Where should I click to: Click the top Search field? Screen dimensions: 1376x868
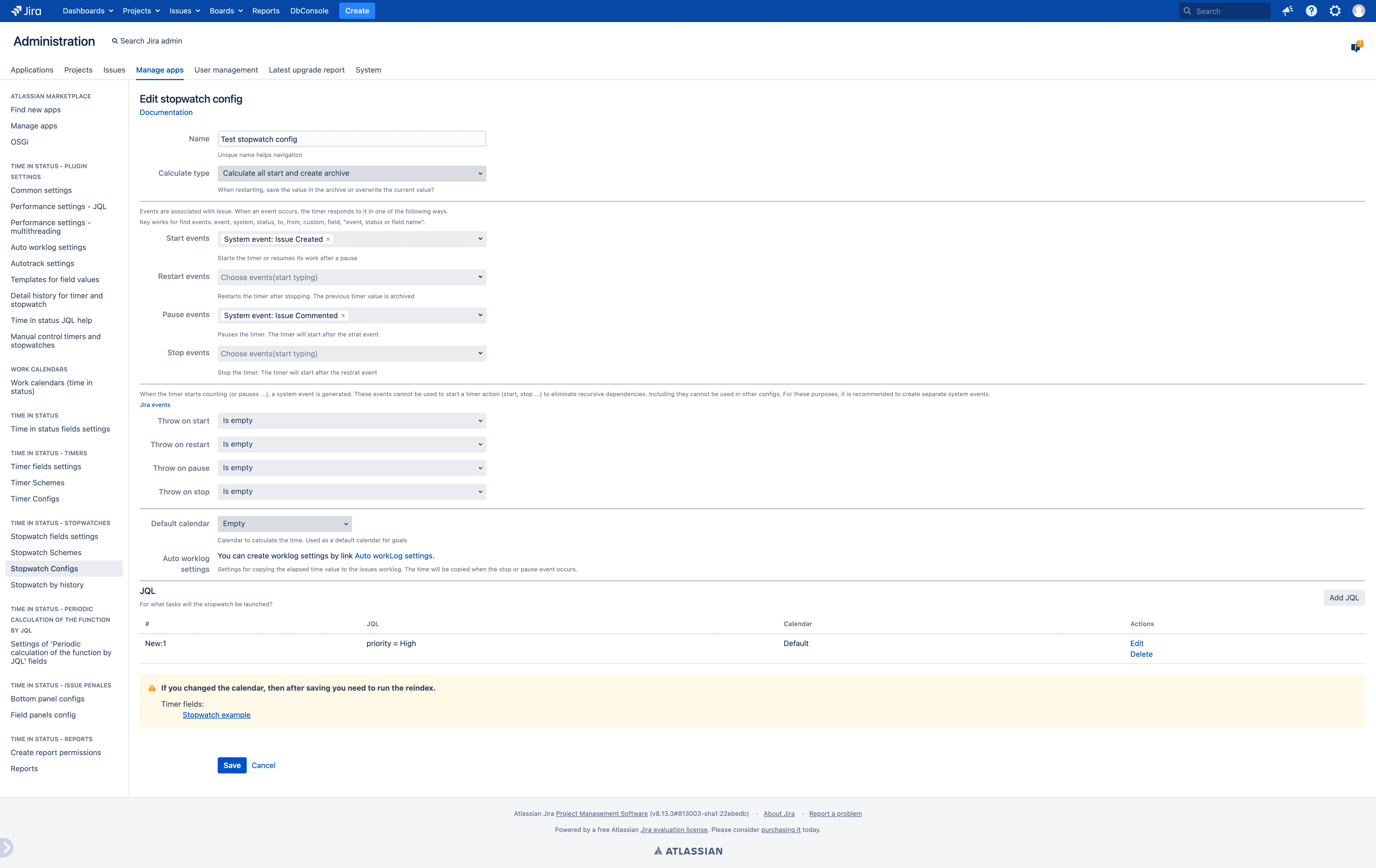tap(1225, 11)
